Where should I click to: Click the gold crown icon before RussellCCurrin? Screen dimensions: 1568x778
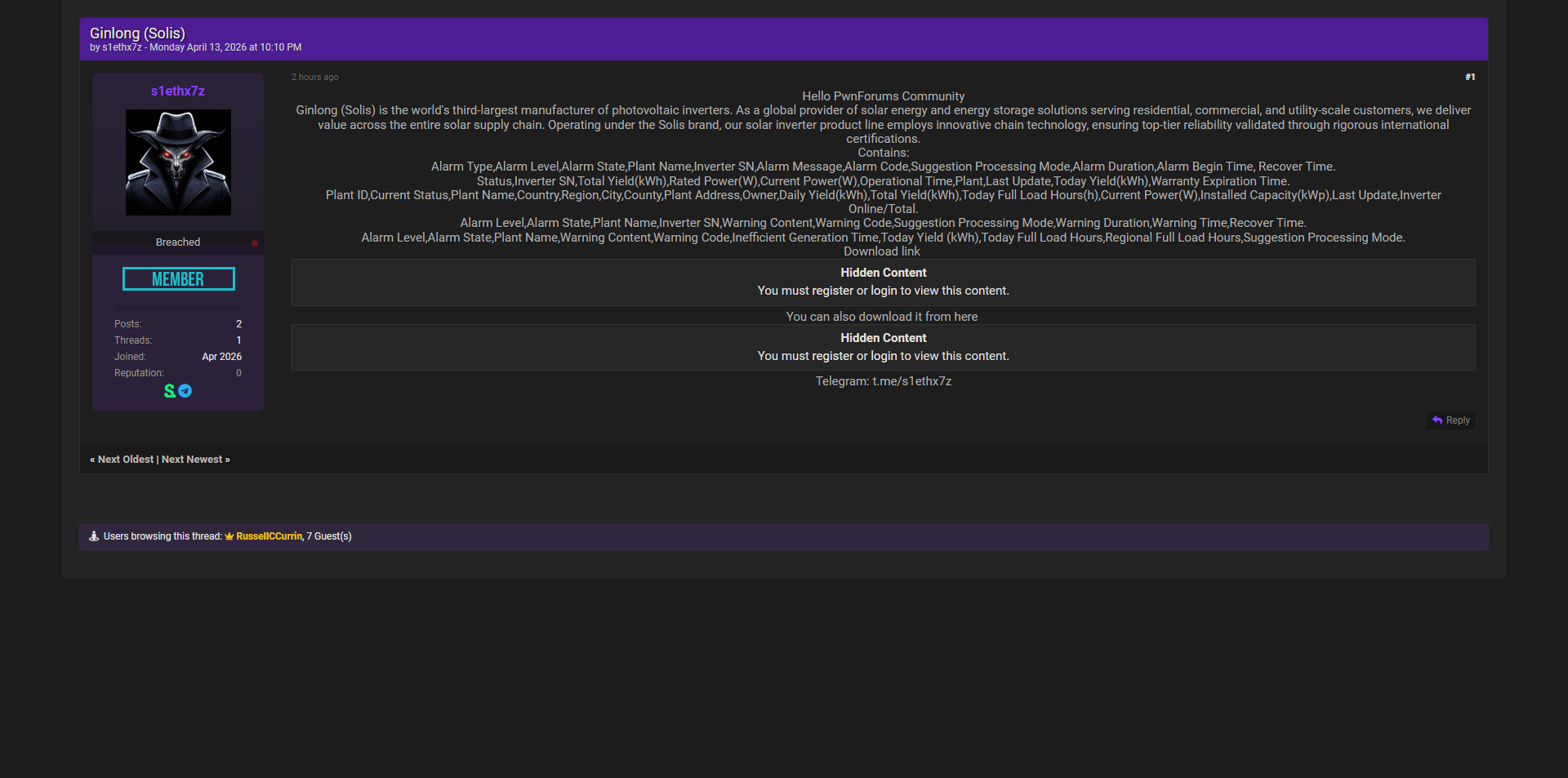pyautogui.click(x=229, y=536)
